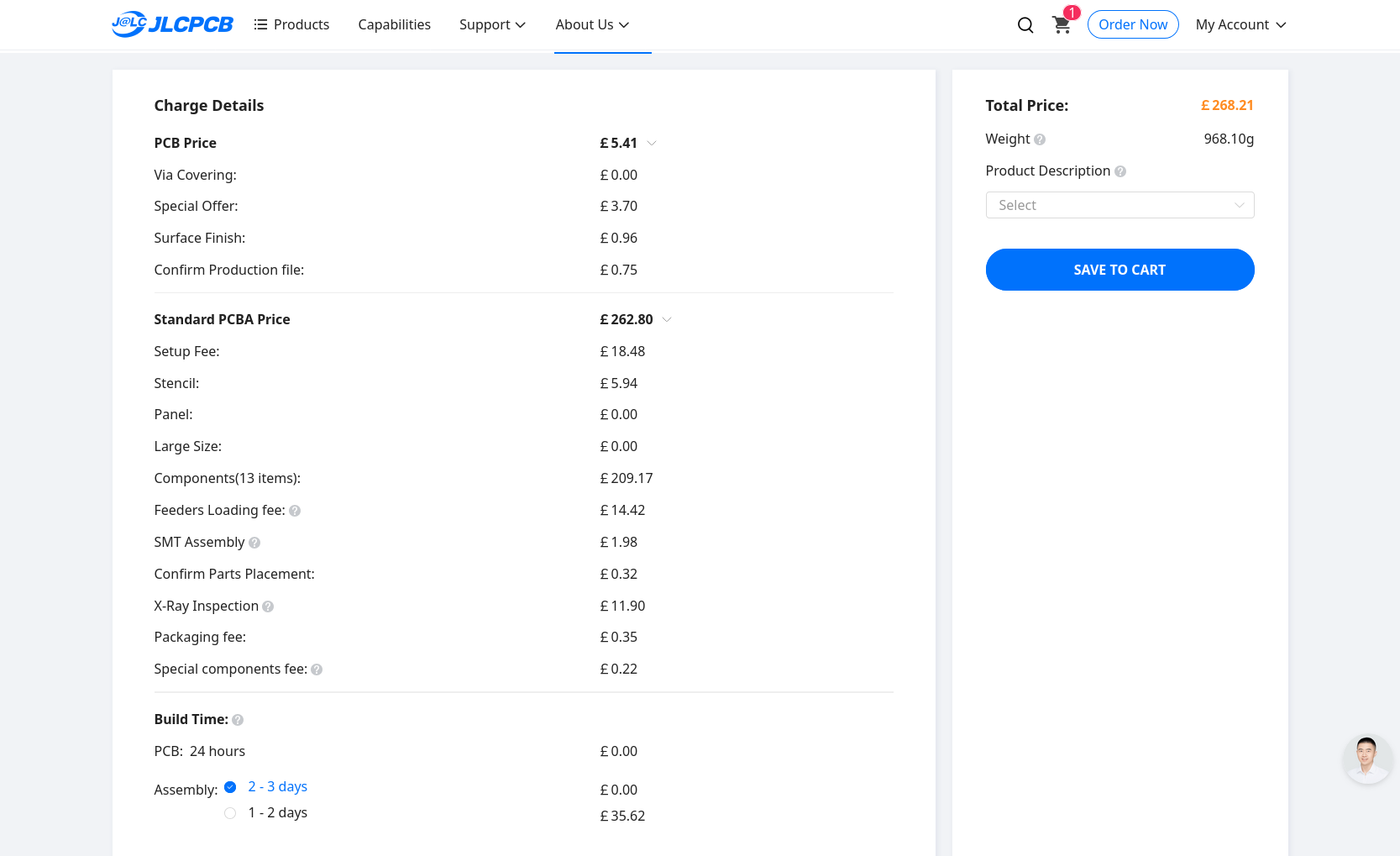Open the live chat support avatar
Viewport: 1400px width, 856px height.
coord(1366,759)
